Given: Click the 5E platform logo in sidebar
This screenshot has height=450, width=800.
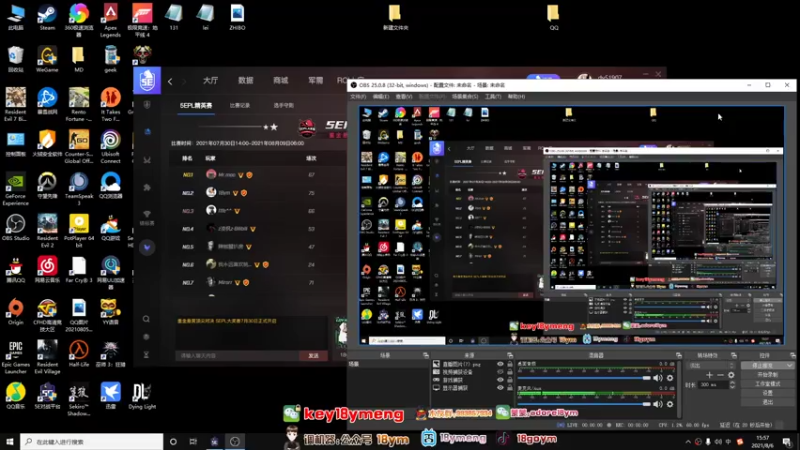Looking at the screenshot, I should click(x=147, y=80).
